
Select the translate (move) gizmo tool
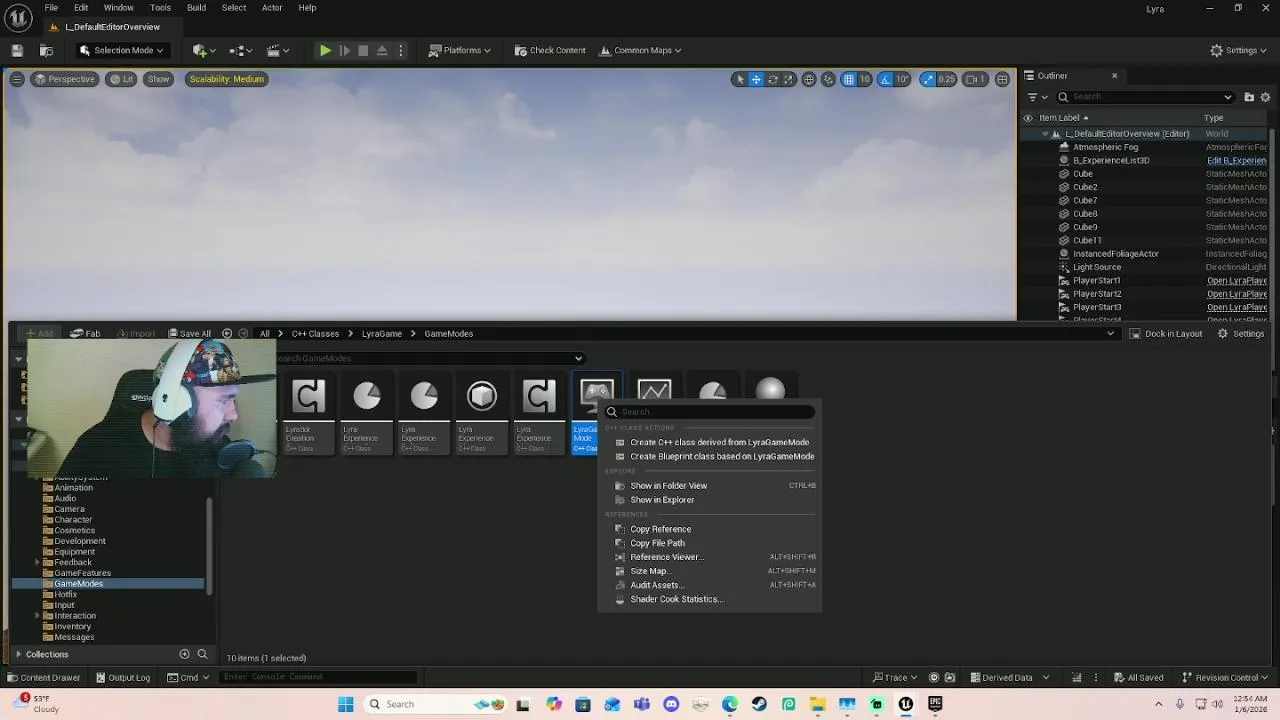pyautogui.click(x=756, y=79)
